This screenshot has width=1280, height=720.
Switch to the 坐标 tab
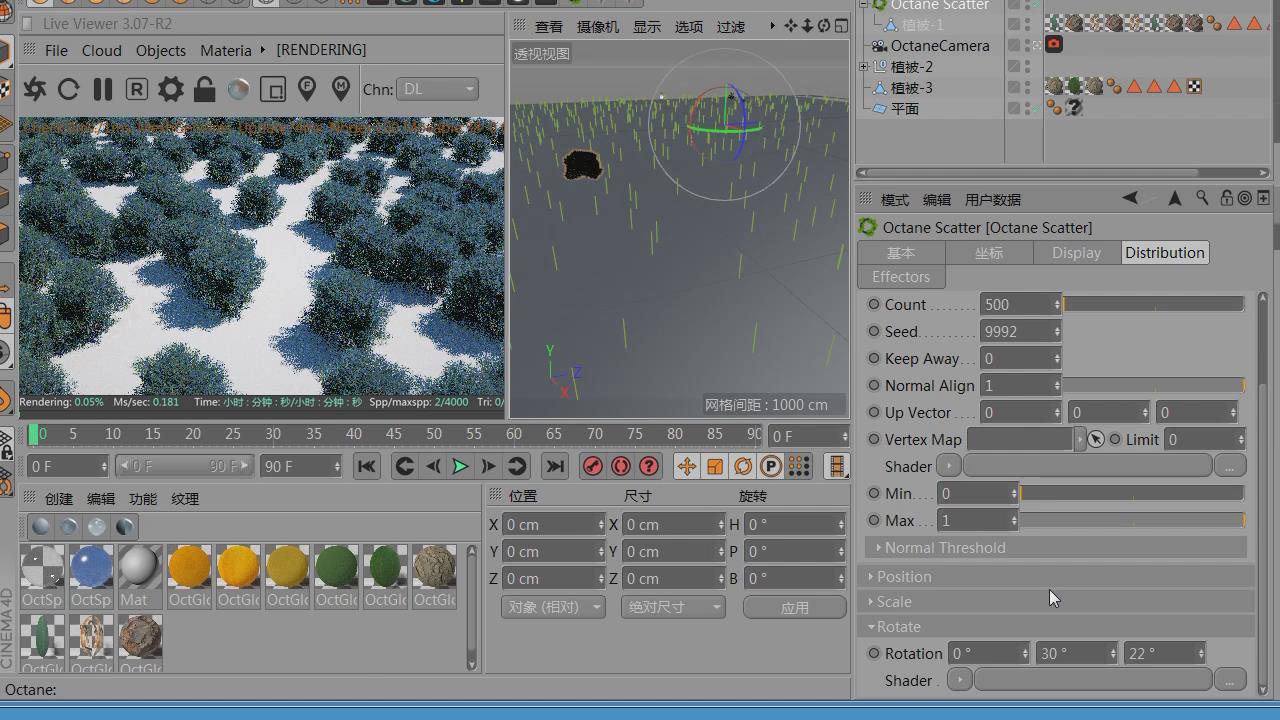[989, 253]
